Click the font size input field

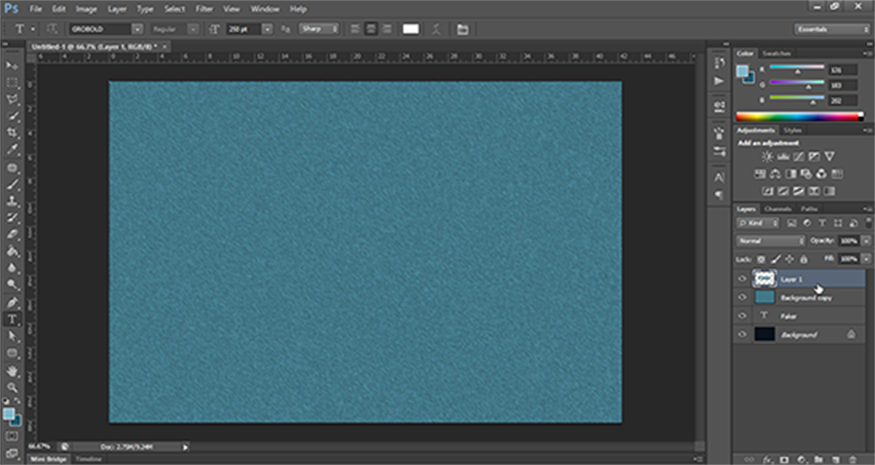point(242,29)
